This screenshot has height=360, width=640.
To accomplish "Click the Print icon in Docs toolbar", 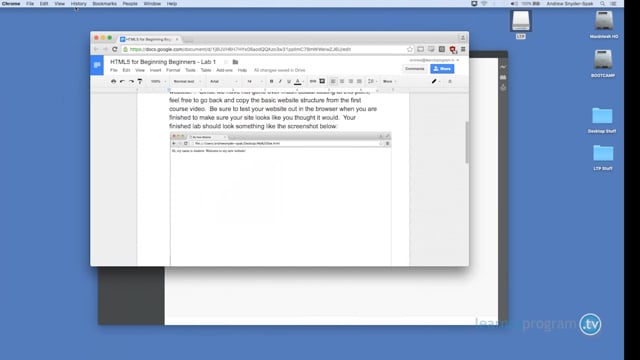I will click(113, 82).
